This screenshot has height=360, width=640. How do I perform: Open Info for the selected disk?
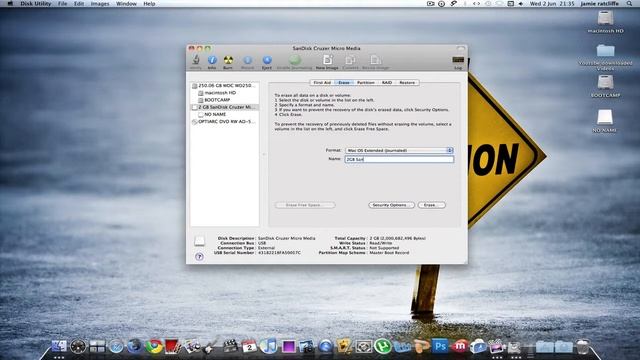click(212, 60)
